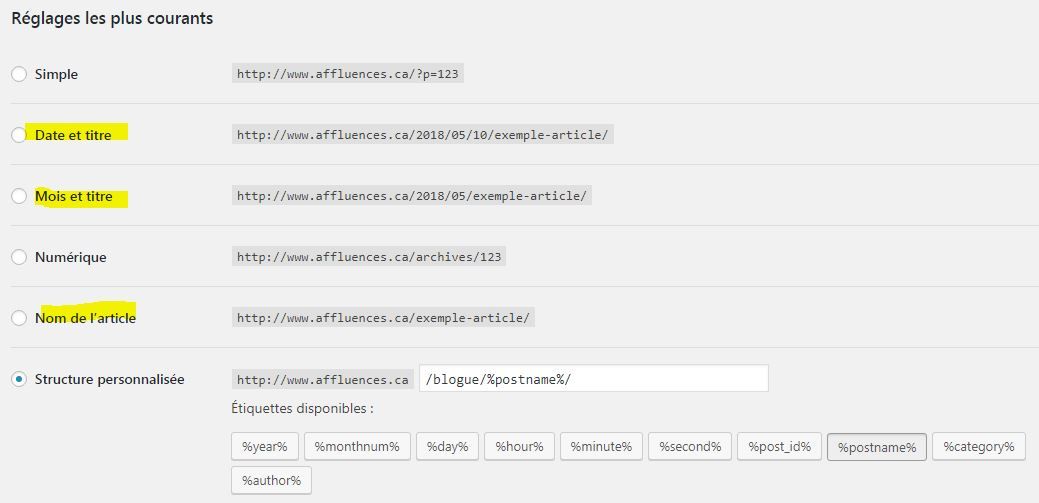Insert the %author% tag

(272, 480)
